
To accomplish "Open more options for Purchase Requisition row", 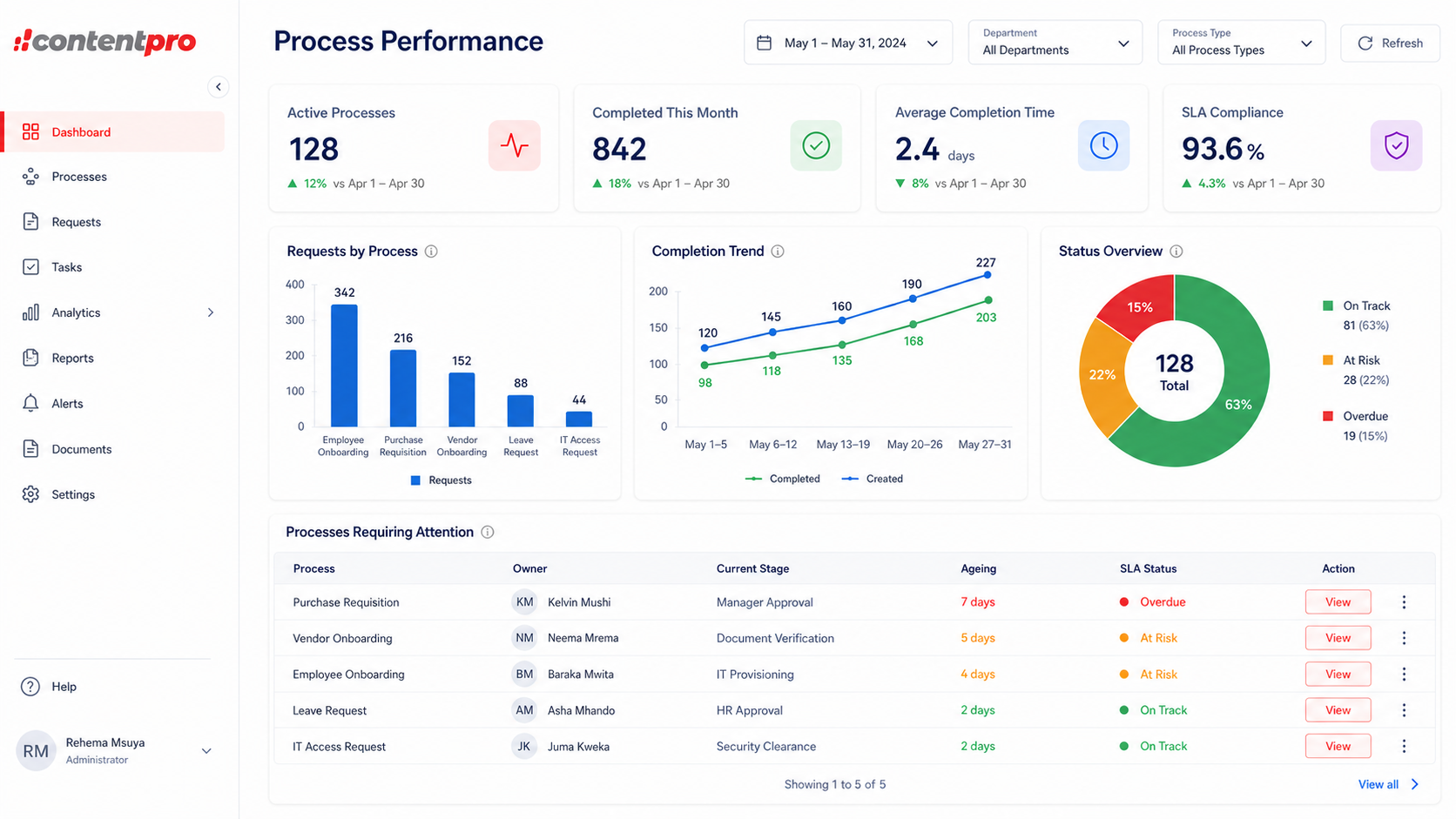I will [1404, 602].
